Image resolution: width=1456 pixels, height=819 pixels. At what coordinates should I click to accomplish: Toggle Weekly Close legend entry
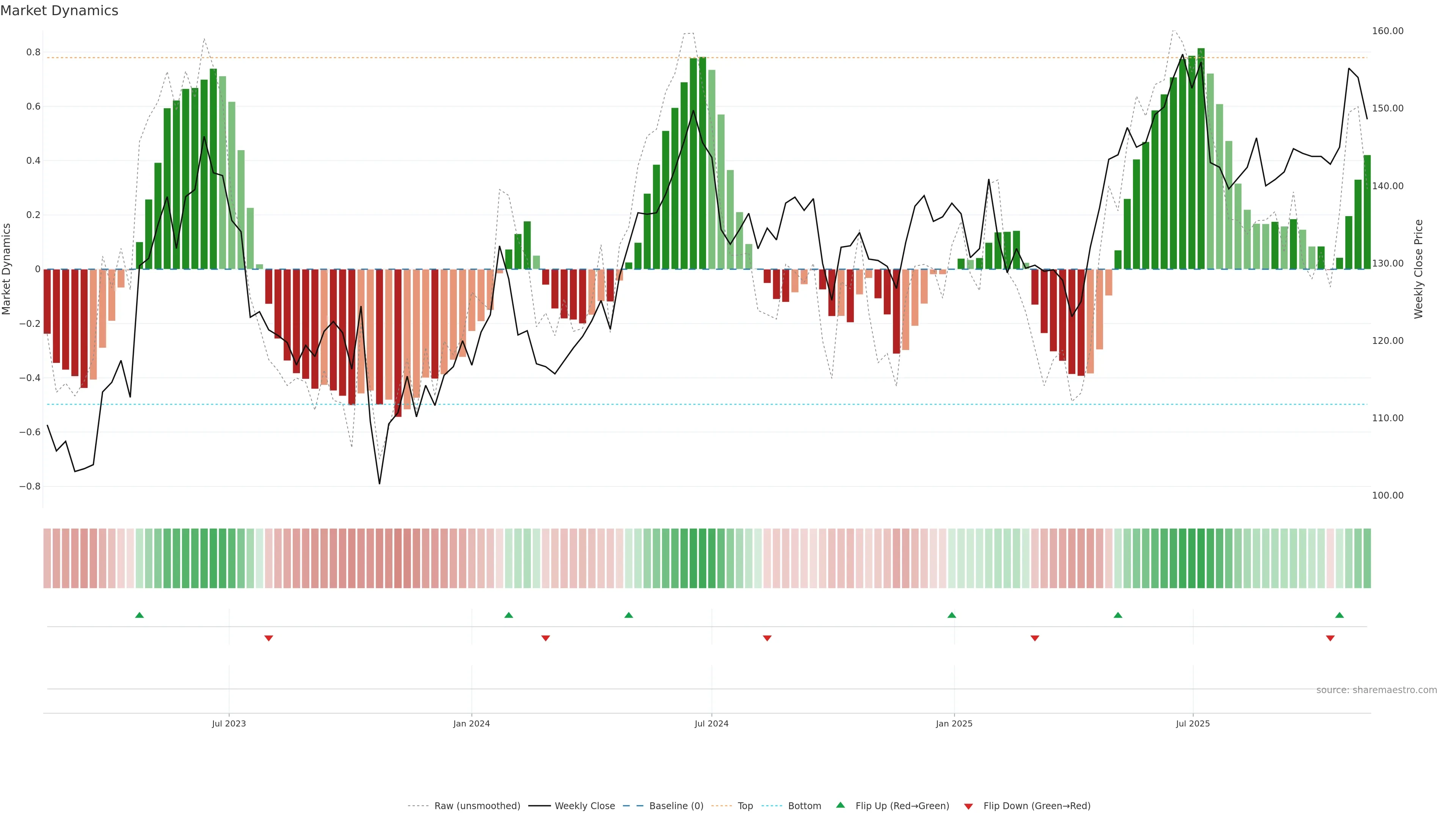click(x=584, y=806)
